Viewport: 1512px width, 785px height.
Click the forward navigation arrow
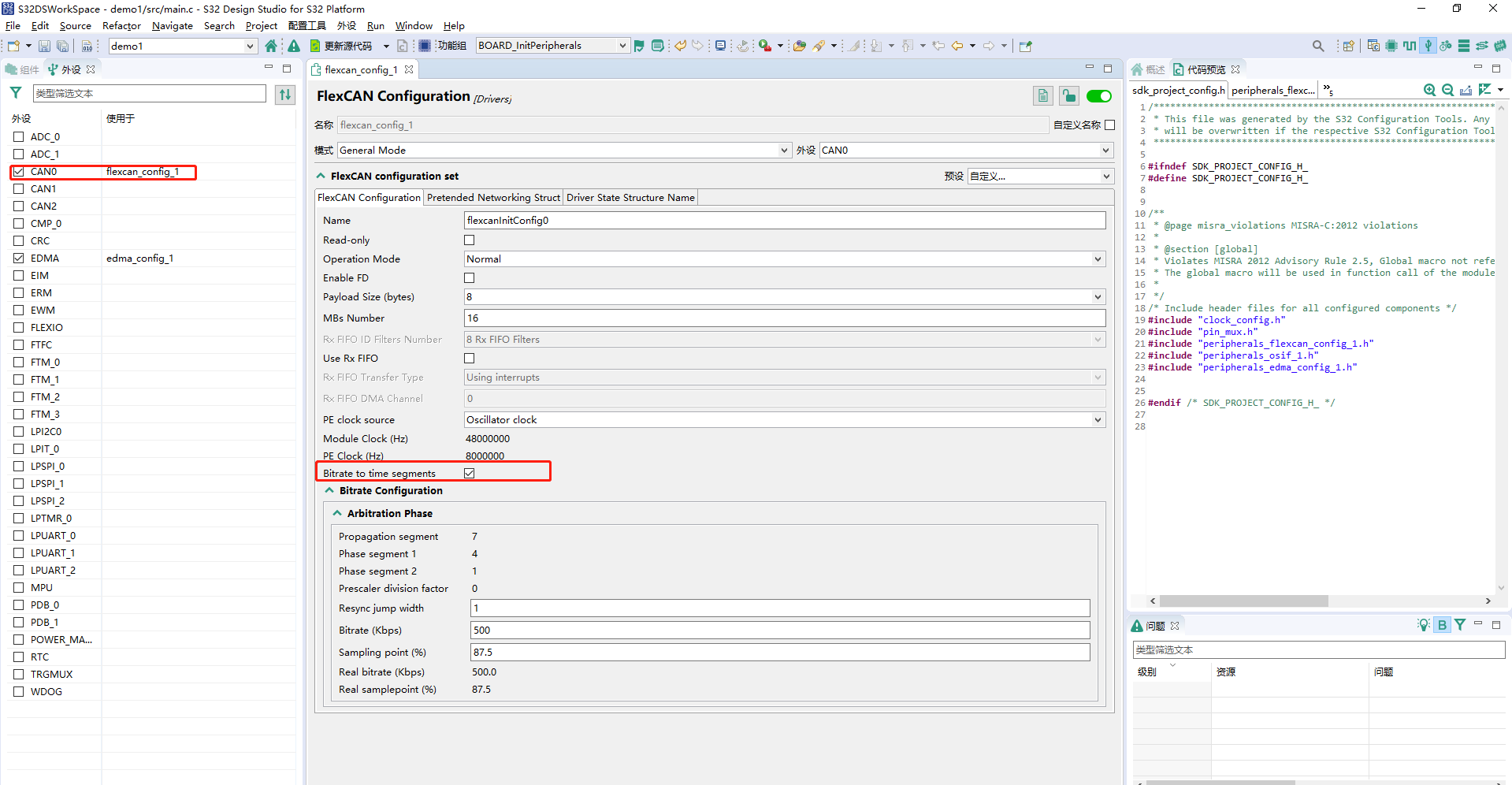(989, 46)
